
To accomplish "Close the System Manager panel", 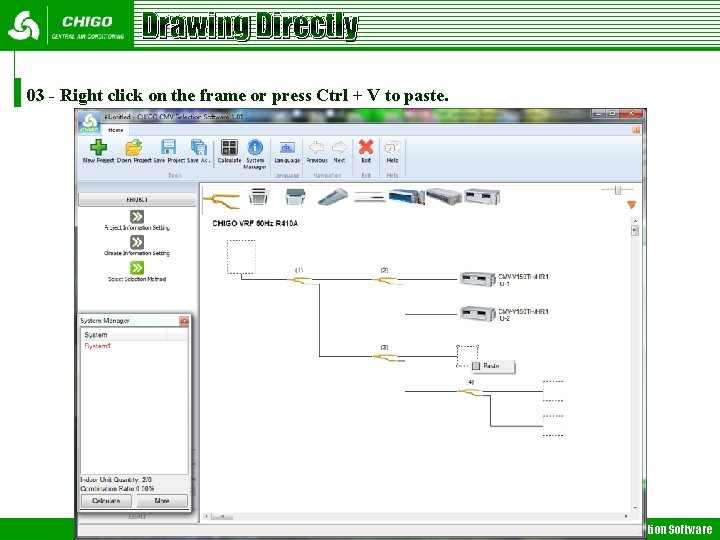I will (x=184, y=321).
